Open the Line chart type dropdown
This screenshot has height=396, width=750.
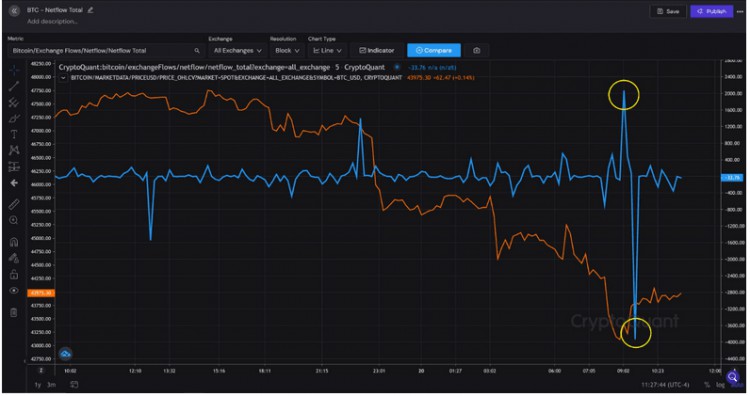[327, 50]
